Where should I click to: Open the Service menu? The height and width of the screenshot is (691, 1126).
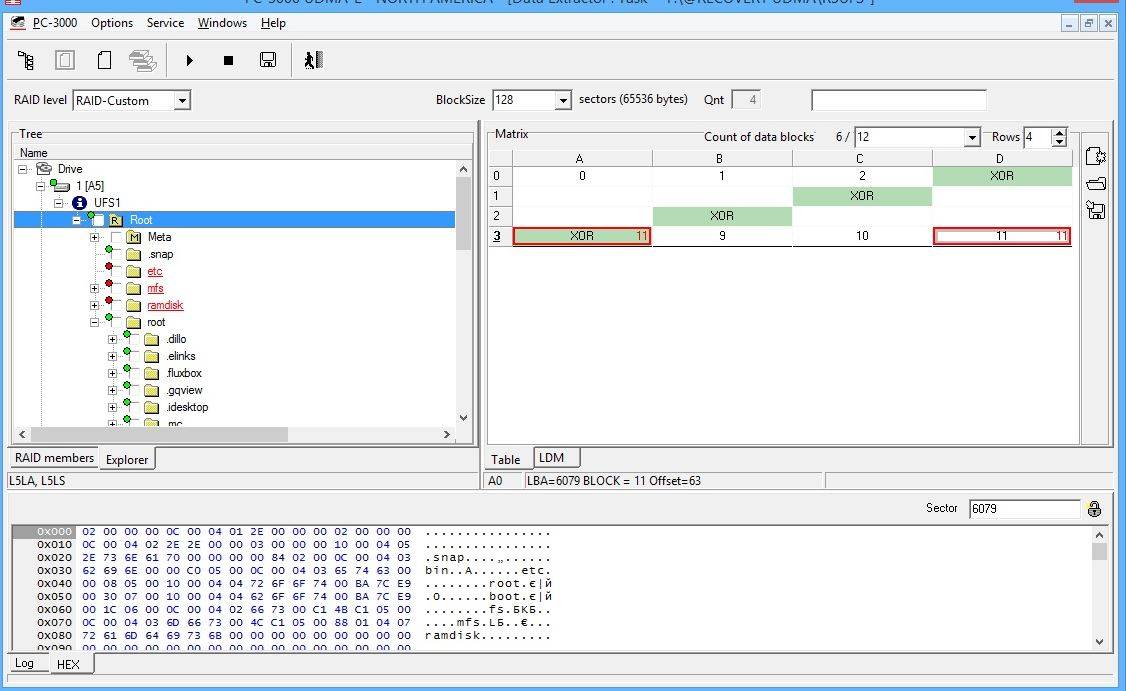165,23
